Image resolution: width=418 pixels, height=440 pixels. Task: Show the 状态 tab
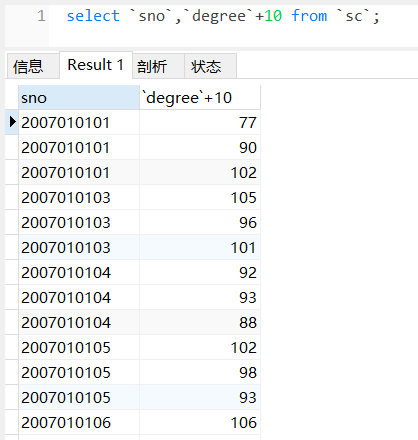tap(211, 66)
